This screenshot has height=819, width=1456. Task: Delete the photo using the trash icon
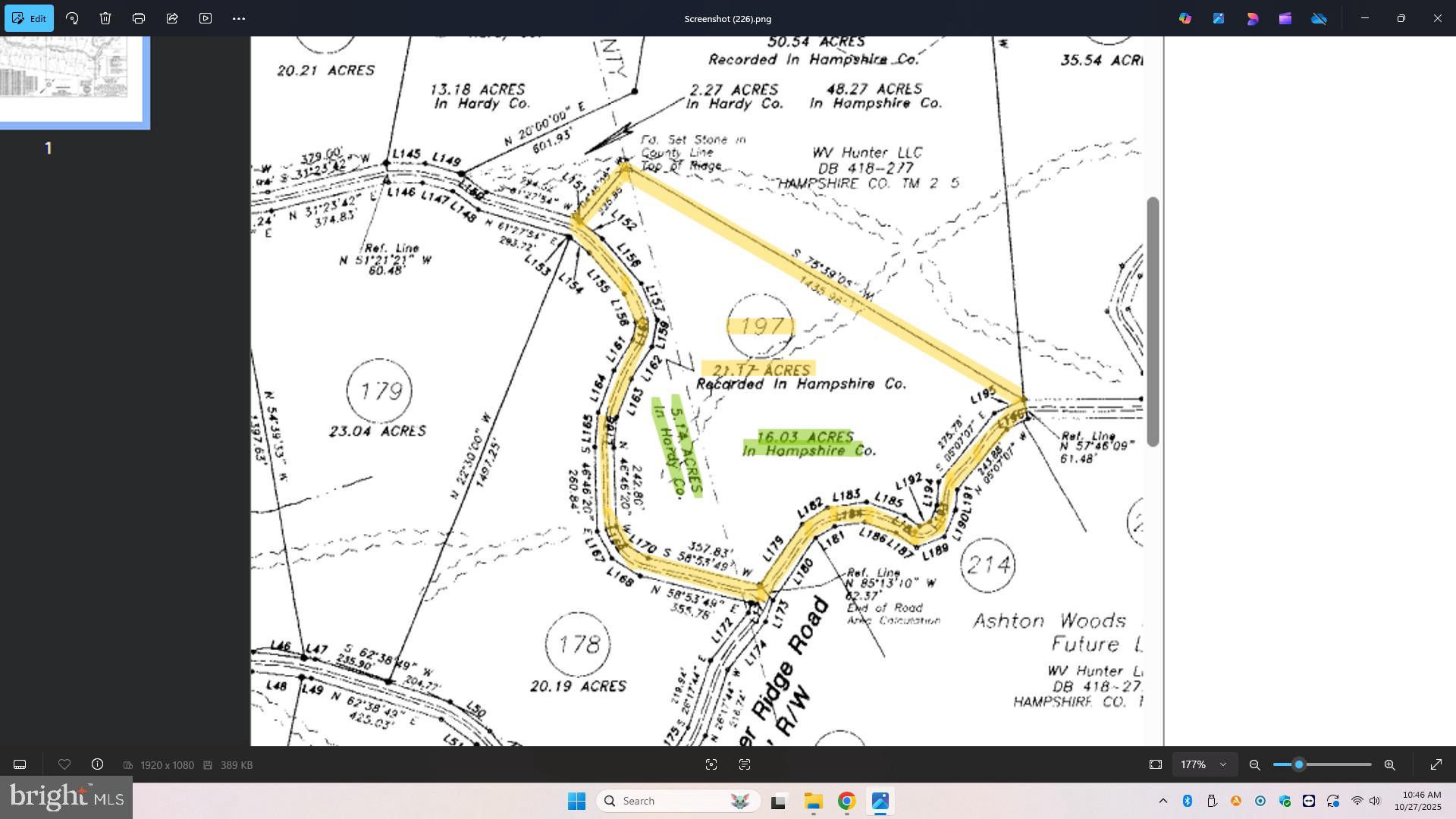point(105,18)
